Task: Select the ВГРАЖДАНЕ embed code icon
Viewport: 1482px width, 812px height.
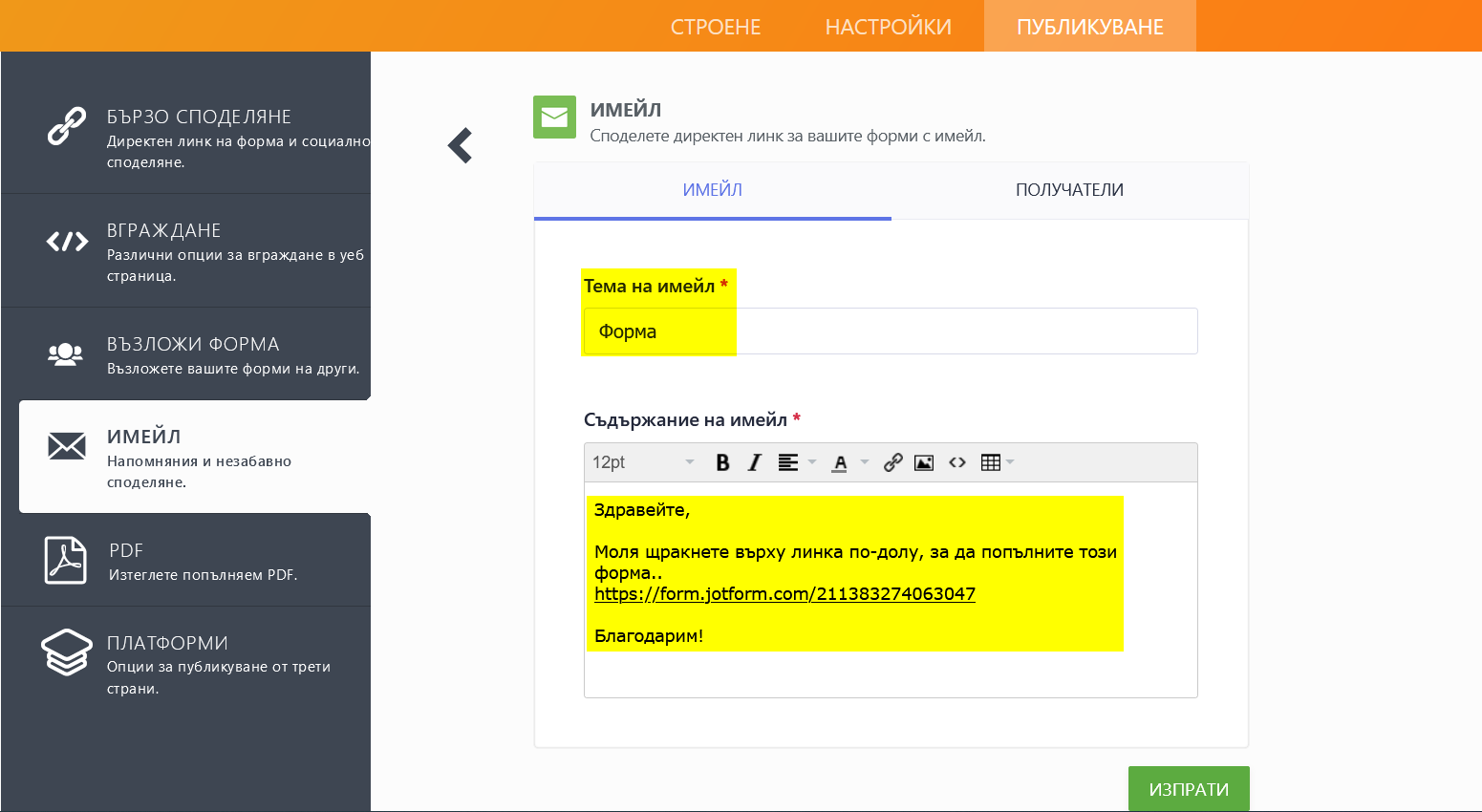Action: point(65,241)
